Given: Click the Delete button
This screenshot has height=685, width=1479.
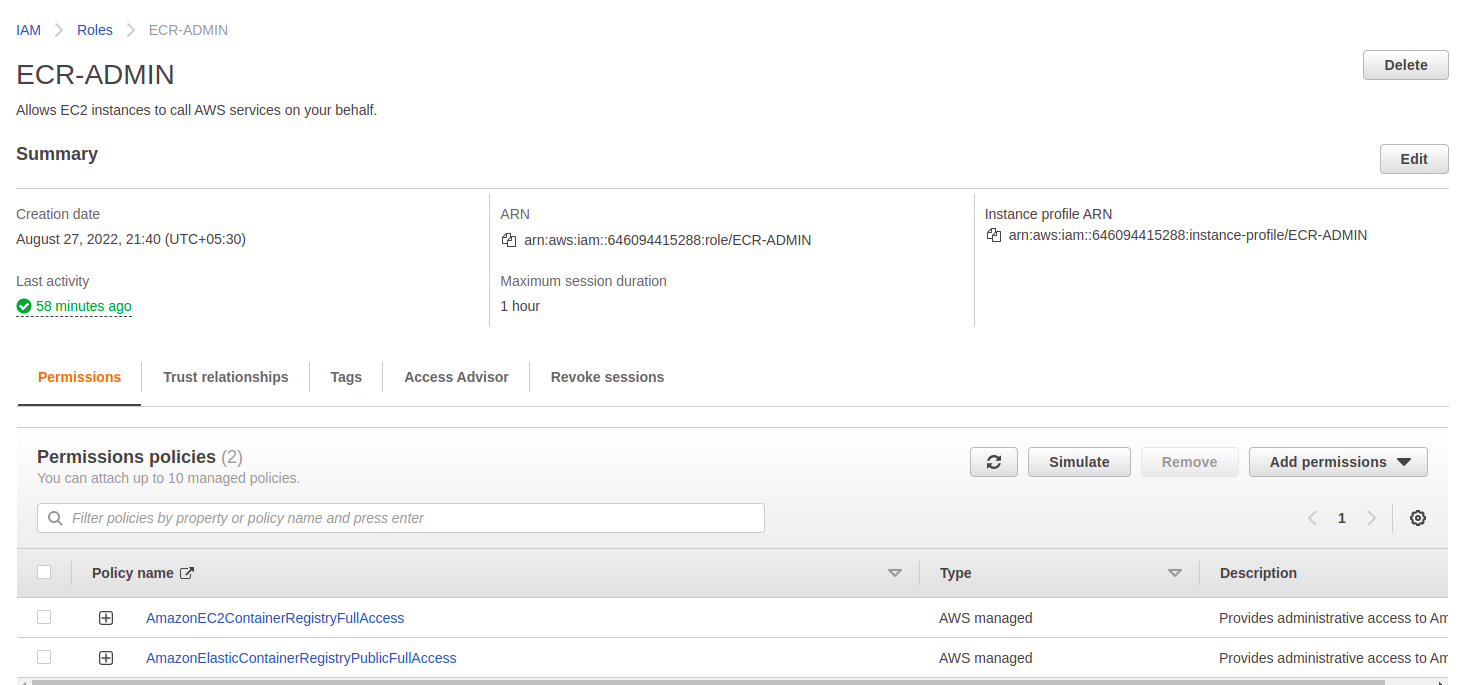Looking at the screenshot, I should tap(1405, 64).
